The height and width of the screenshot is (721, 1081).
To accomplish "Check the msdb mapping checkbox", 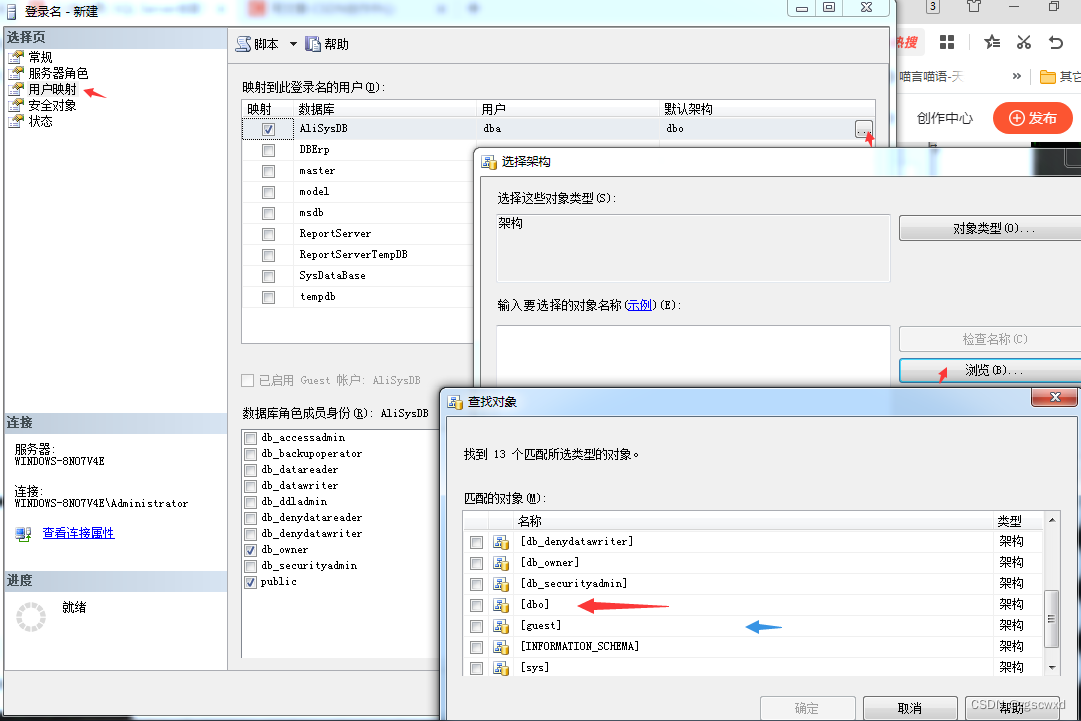I will [x=268, y=213].
